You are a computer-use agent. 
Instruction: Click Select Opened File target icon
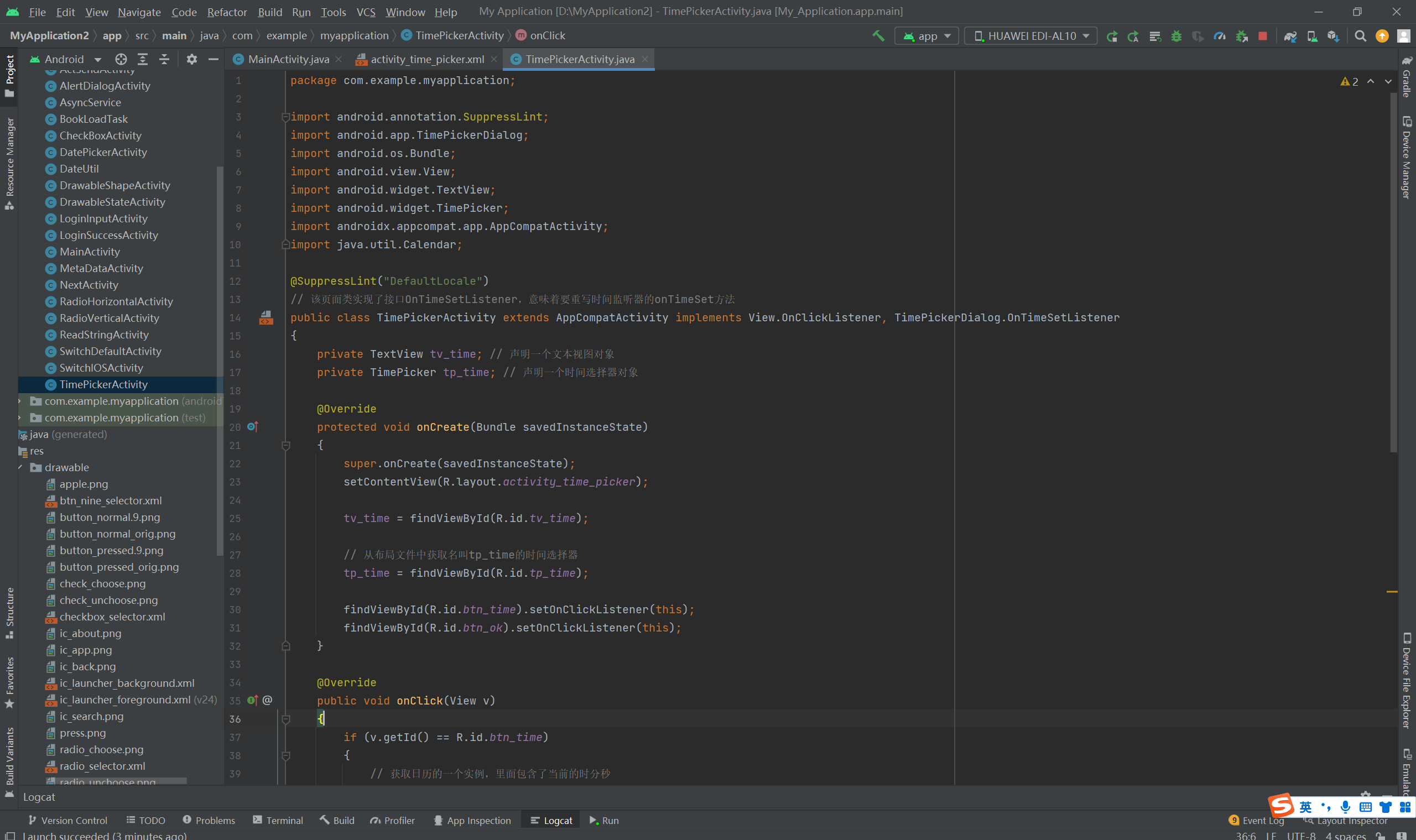coord(121,59)
